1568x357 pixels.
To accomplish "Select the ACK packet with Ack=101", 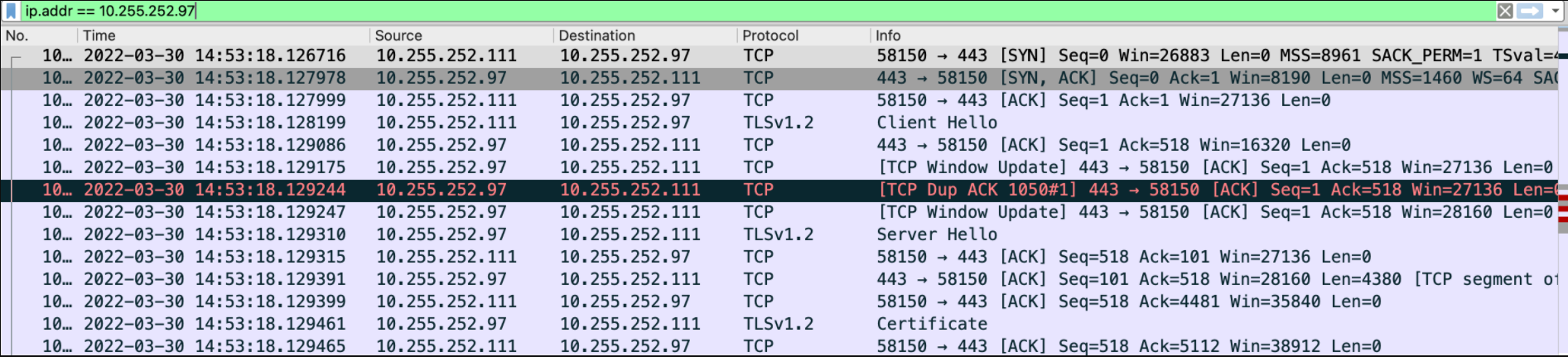I will tap(779, 257).
